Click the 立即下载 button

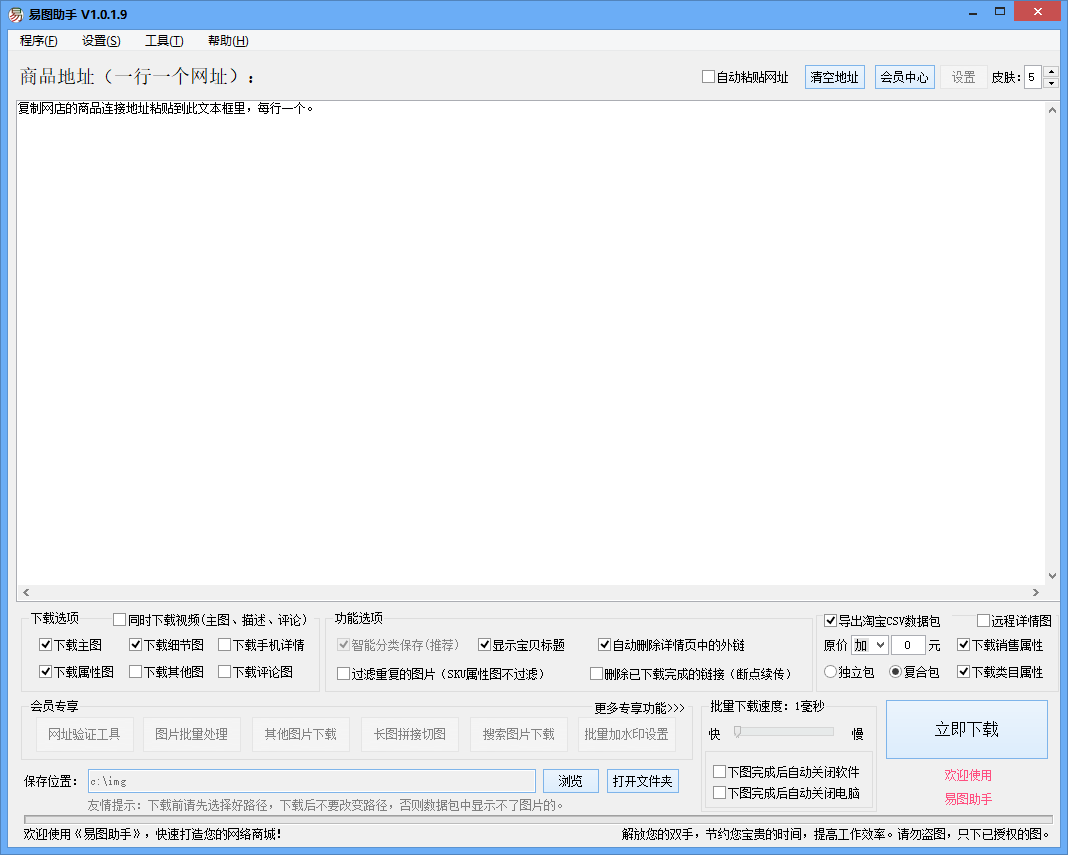(x=966, y=730)
